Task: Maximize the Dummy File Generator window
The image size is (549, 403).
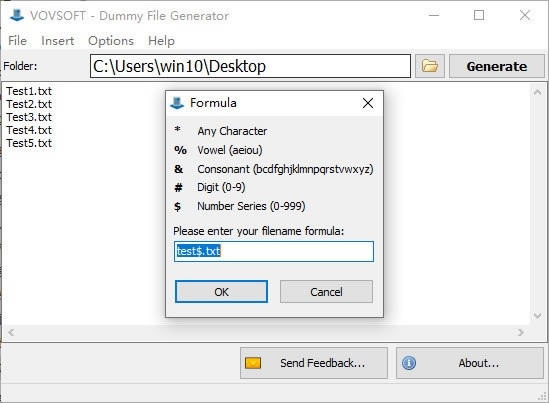Action: point(479,15)
